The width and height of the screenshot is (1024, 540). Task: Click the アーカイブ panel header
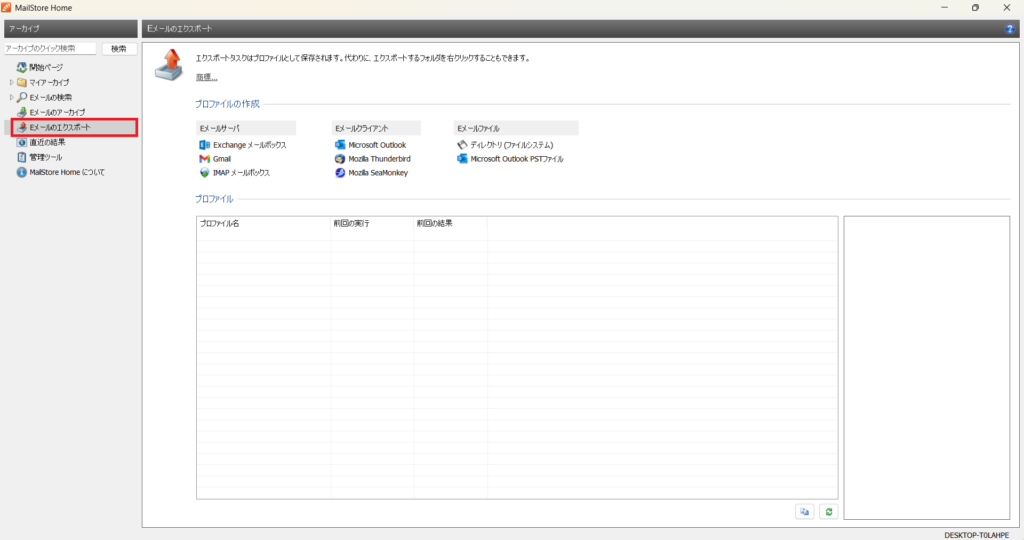pyautogui.click(x=71, y=29)
